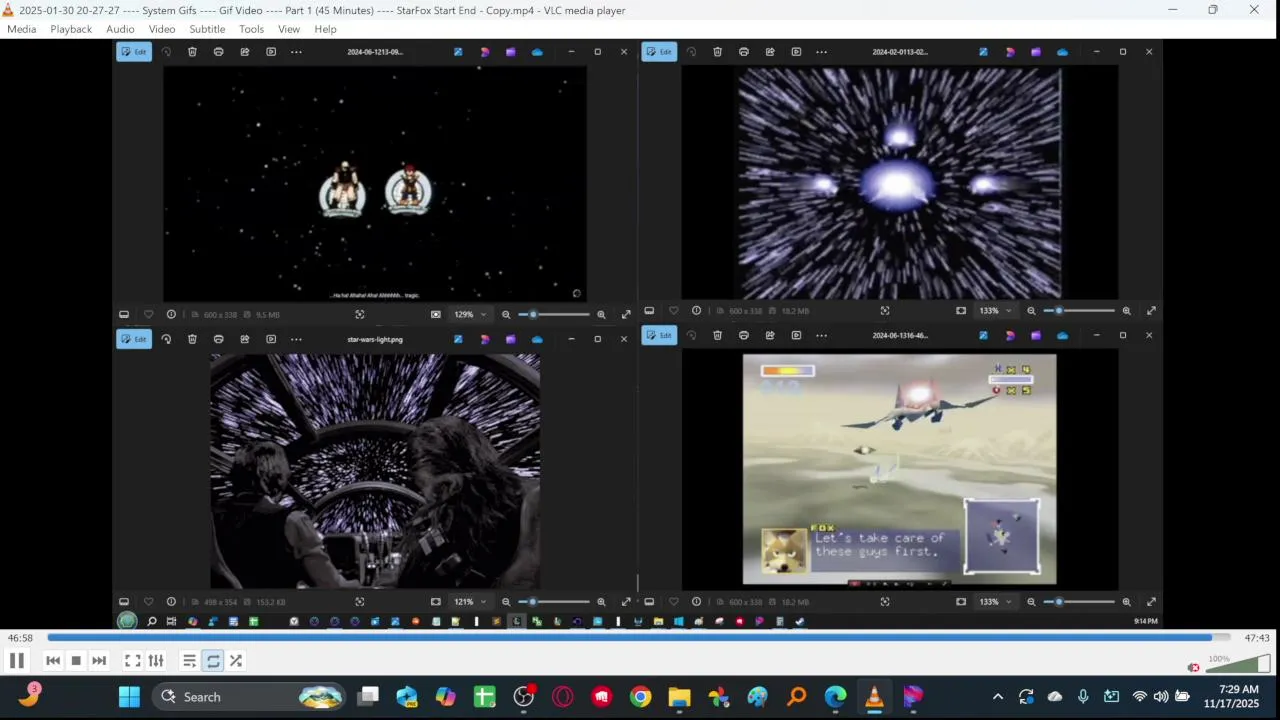The width and height of the screenshot is (1280, 720).
Task: Open the Video menu
Action: 162,29
